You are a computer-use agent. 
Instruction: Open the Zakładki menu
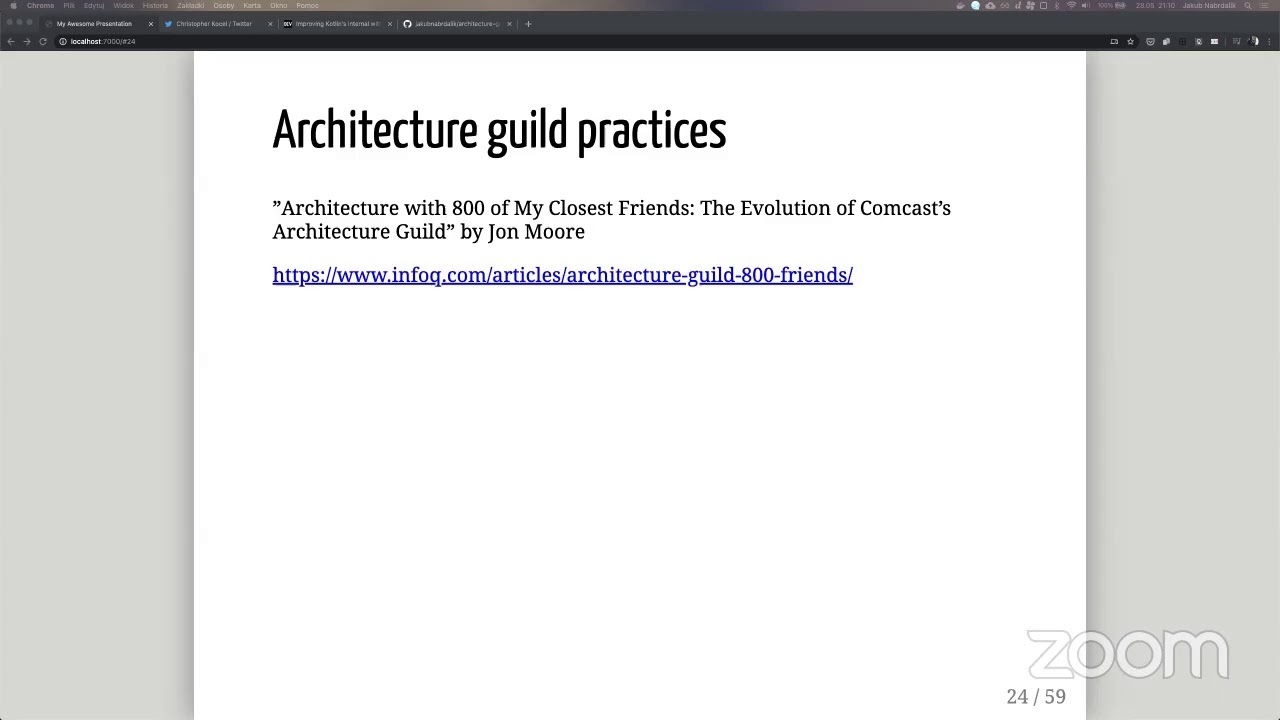(191, 5)
